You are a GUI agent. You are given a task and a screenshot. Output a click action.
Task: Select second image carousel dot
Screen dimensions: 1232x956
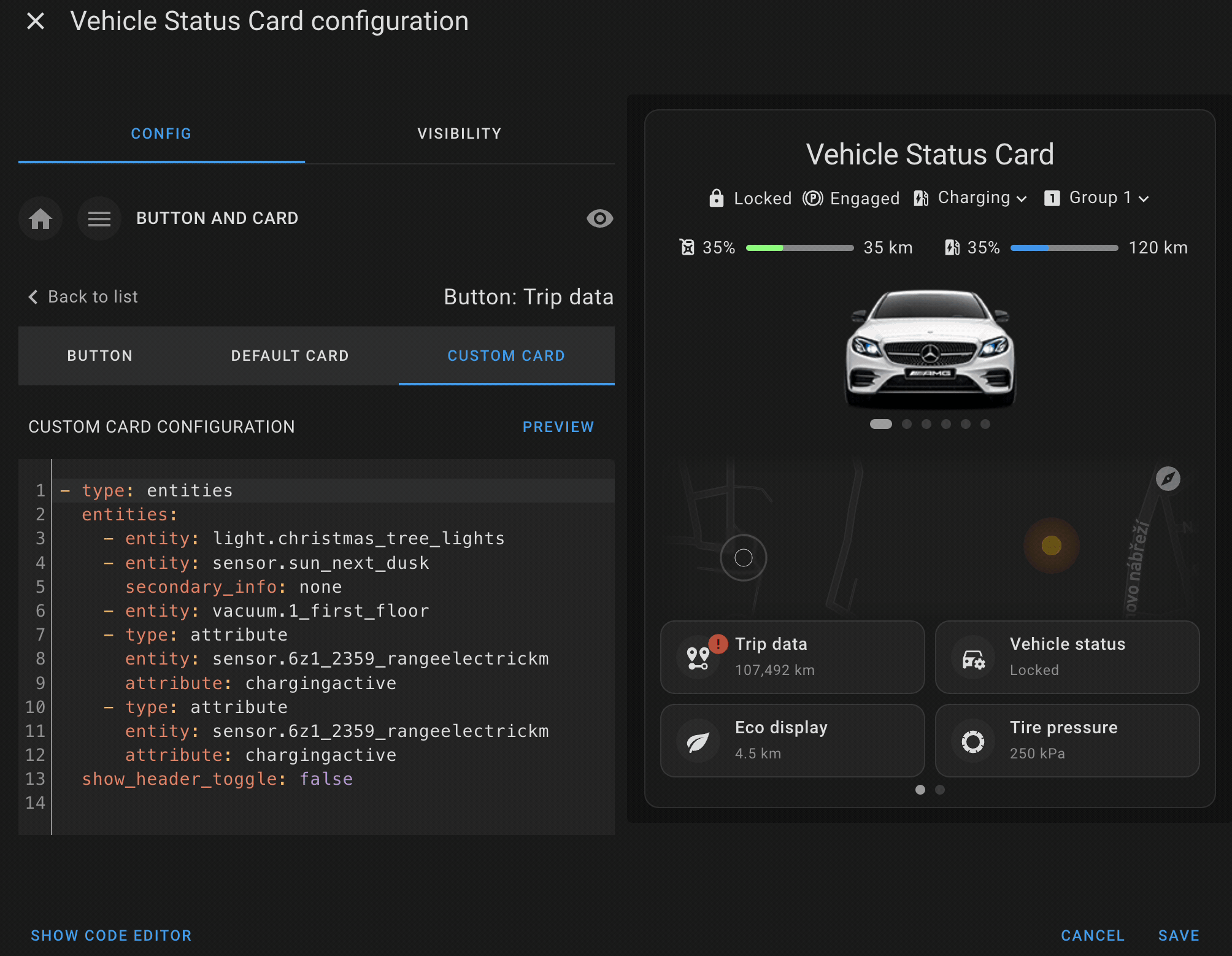tap(907, 424)
